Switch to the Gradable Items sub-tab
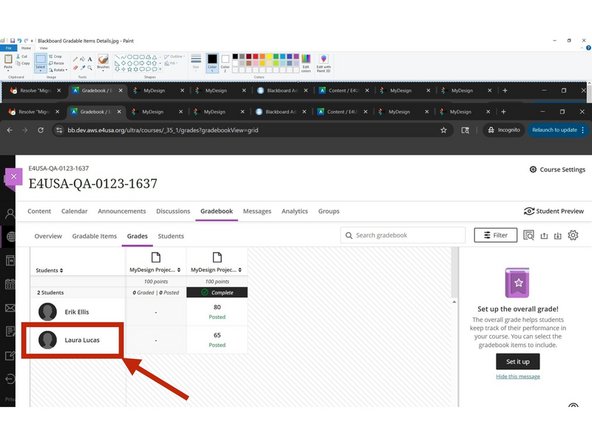The width and height of the screenshot is (592, 444). (94, 236)
